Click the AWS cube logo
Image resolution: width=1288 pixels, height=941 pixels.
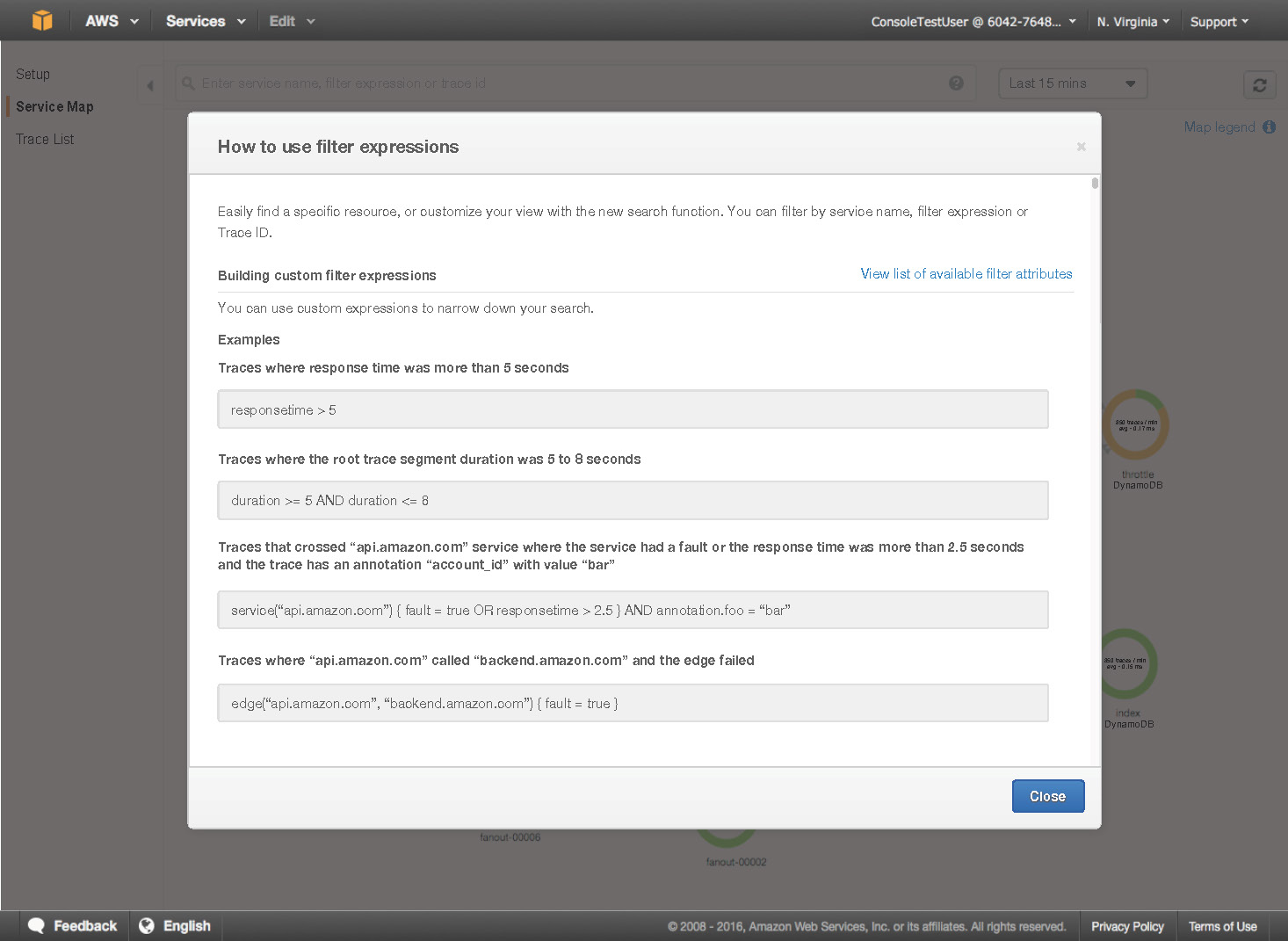41,20
